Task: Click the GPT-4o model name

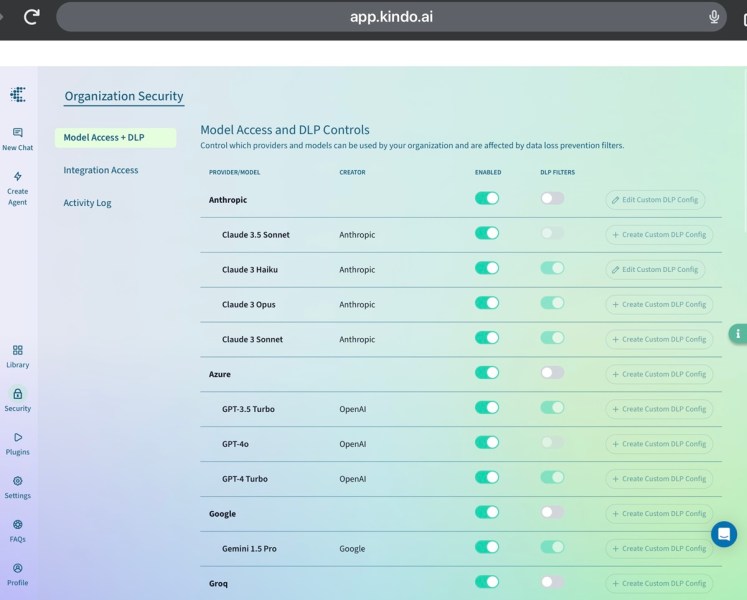Action: (235, 444)
